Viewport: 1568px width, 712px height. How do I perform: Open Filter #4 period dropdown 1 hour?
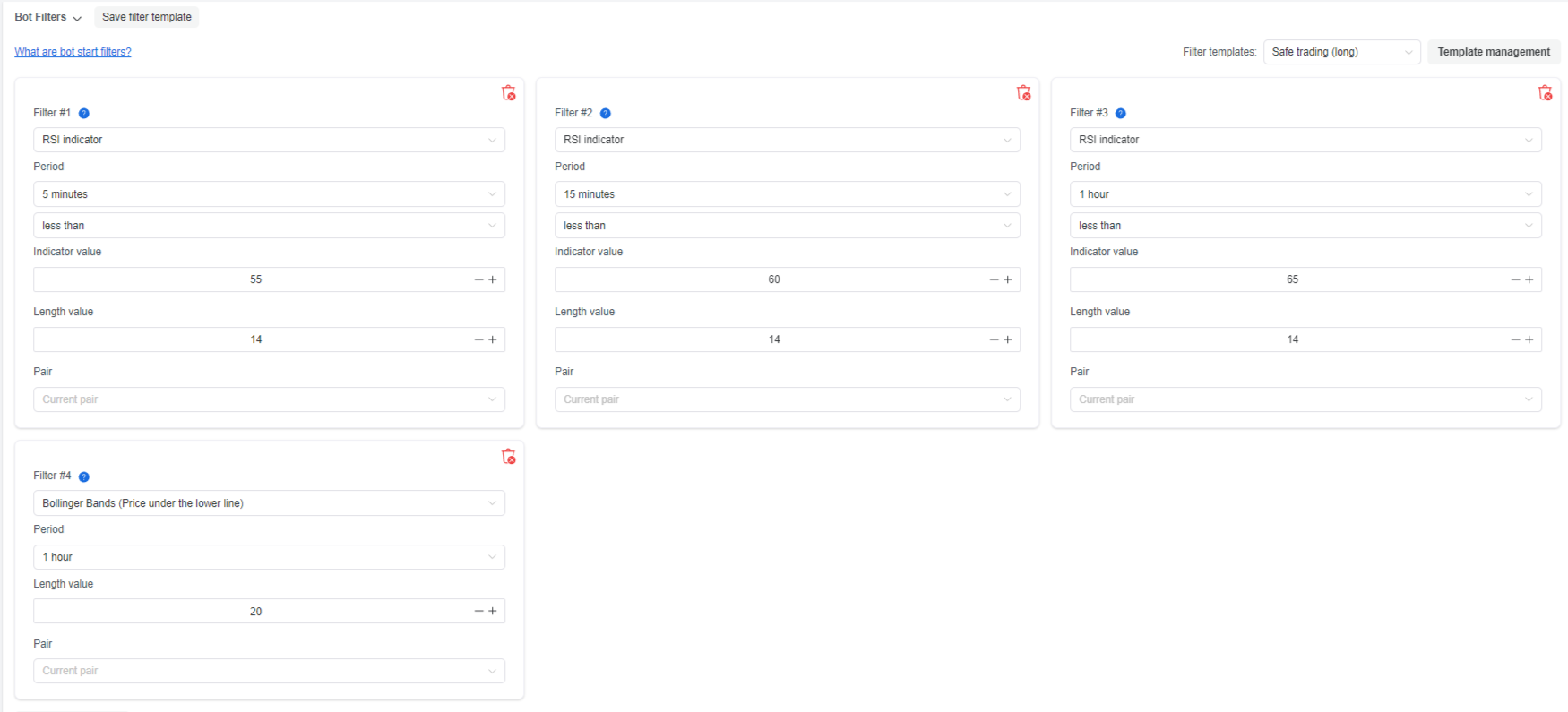[269, 557]
